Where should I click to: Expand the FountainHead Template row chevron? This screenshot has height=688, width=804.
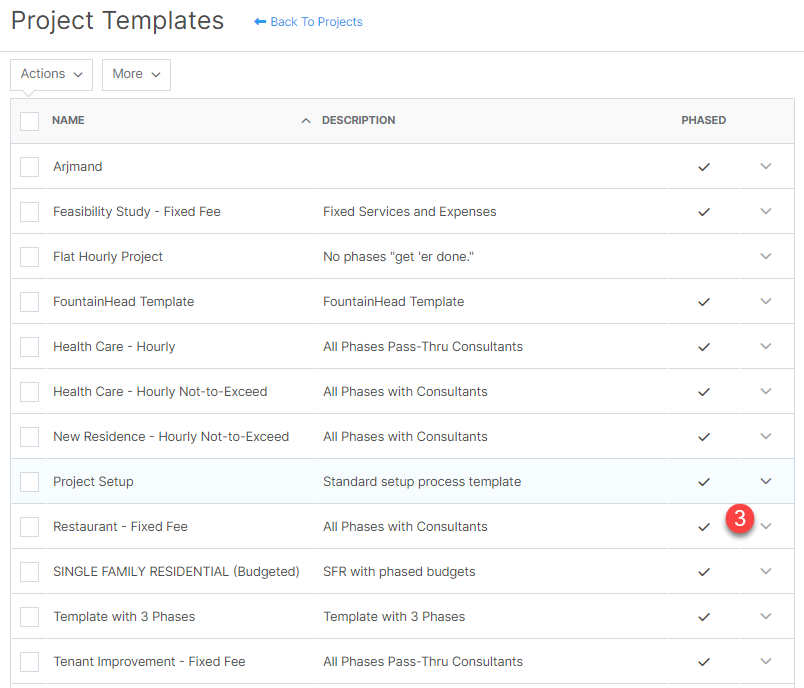coord(766,301)
